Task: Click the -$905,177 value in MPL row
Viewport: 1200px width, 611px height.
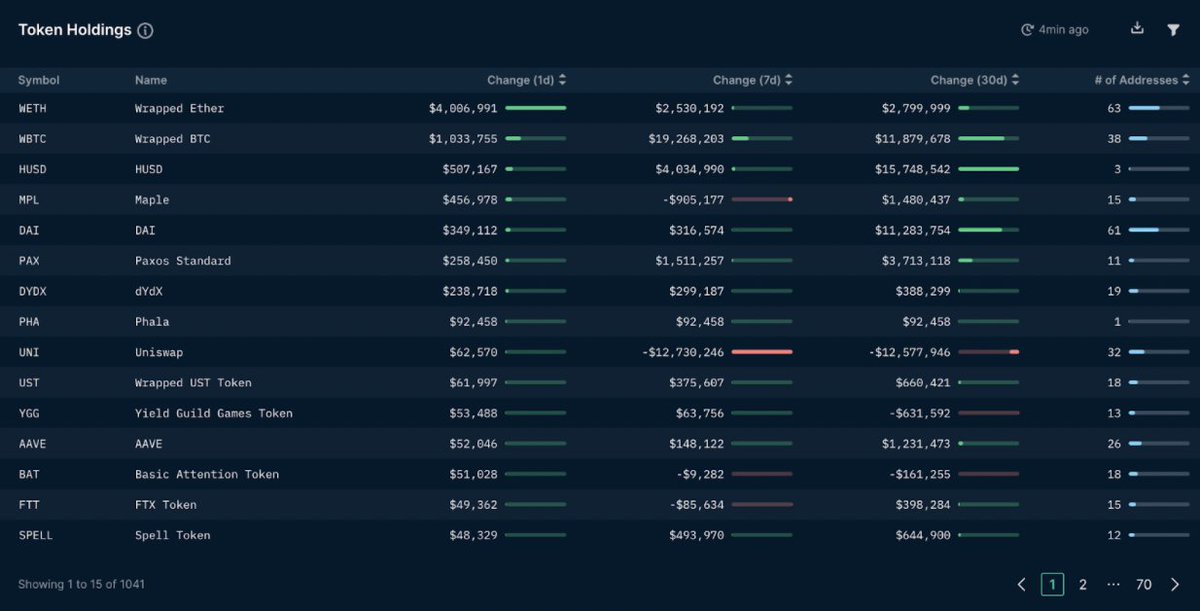Action: pyautogui.click(x=693, y=200)
